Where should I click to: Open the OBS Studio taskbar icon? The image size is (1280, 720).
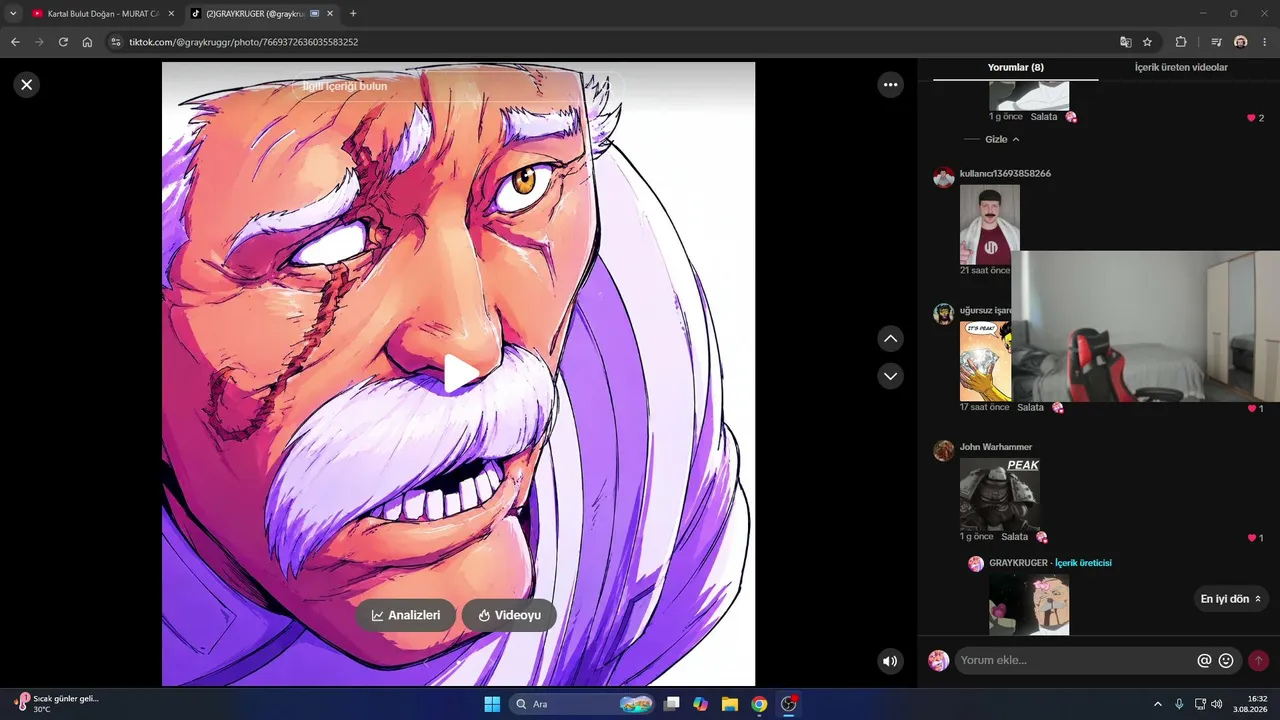789,704
